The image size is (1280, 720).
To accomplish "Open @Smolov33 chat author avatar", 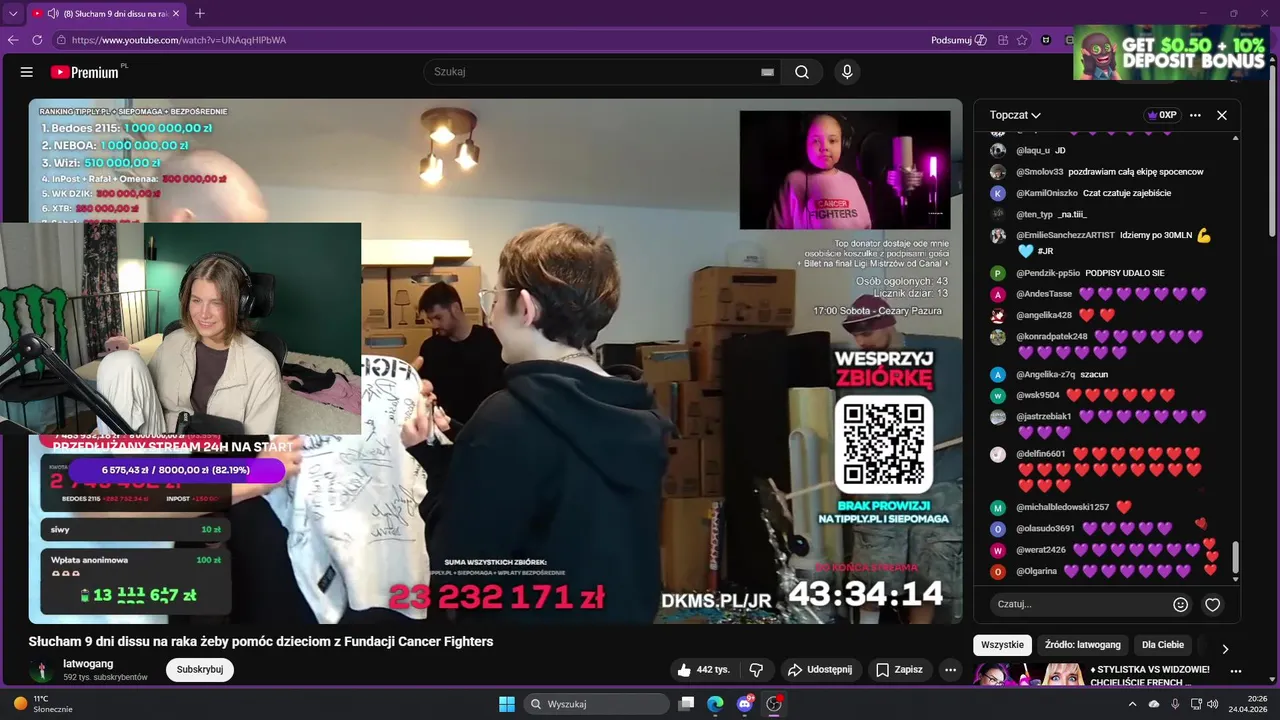I will click(998, 172).
